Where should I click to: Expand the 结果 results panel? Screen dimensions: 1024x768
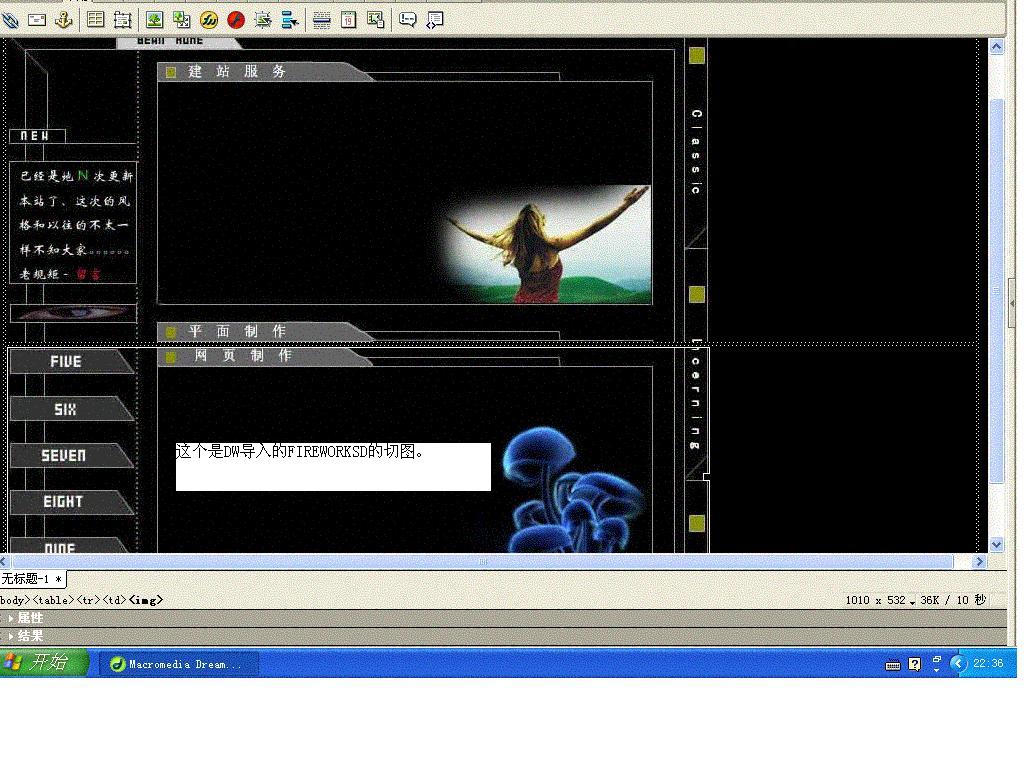(30, 635)
